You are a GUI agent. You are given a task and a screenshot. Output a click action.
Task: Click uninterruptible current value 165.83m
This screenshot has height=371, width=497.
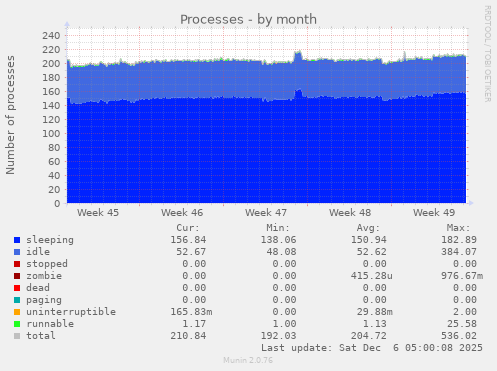[191, 312]
